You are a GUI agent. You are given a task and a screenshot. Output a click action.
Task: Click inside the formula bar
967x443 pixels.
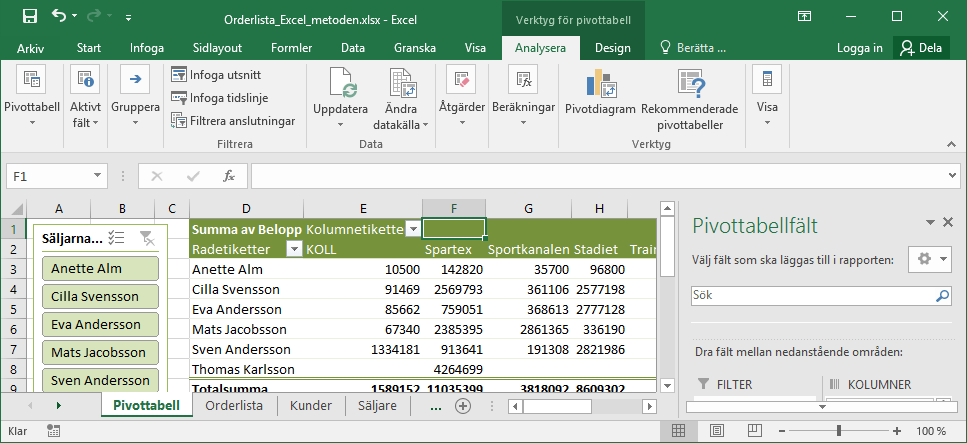[x=597, y=176]
